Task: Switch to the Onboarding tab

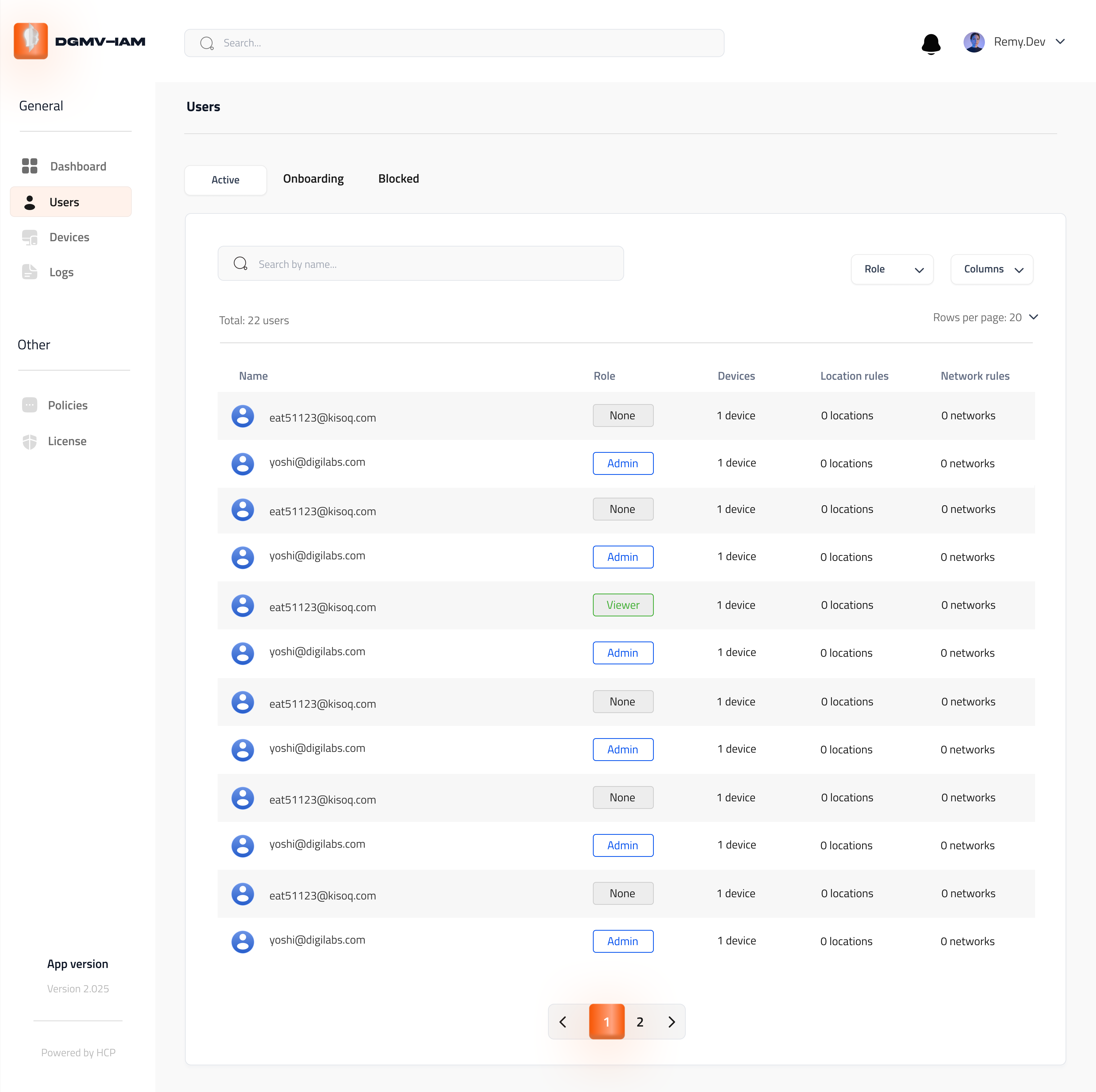Action: tap(313, 179)
